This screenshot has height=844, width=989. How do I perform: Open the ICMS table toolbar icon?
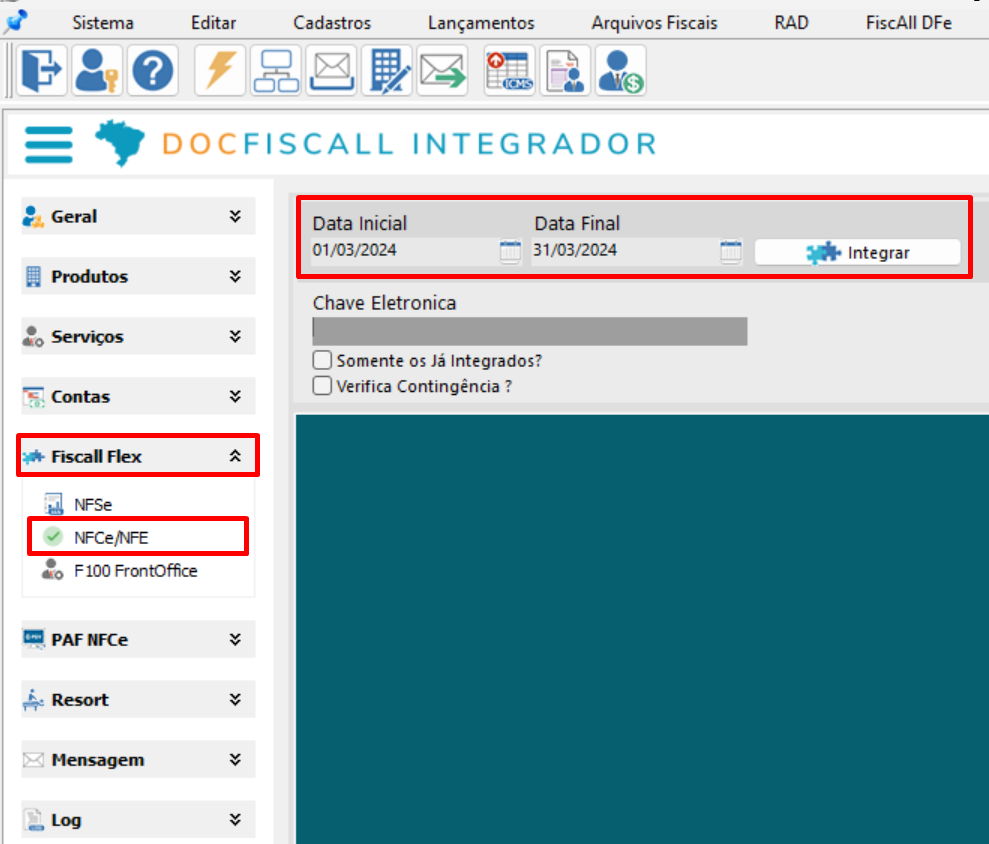510,70
